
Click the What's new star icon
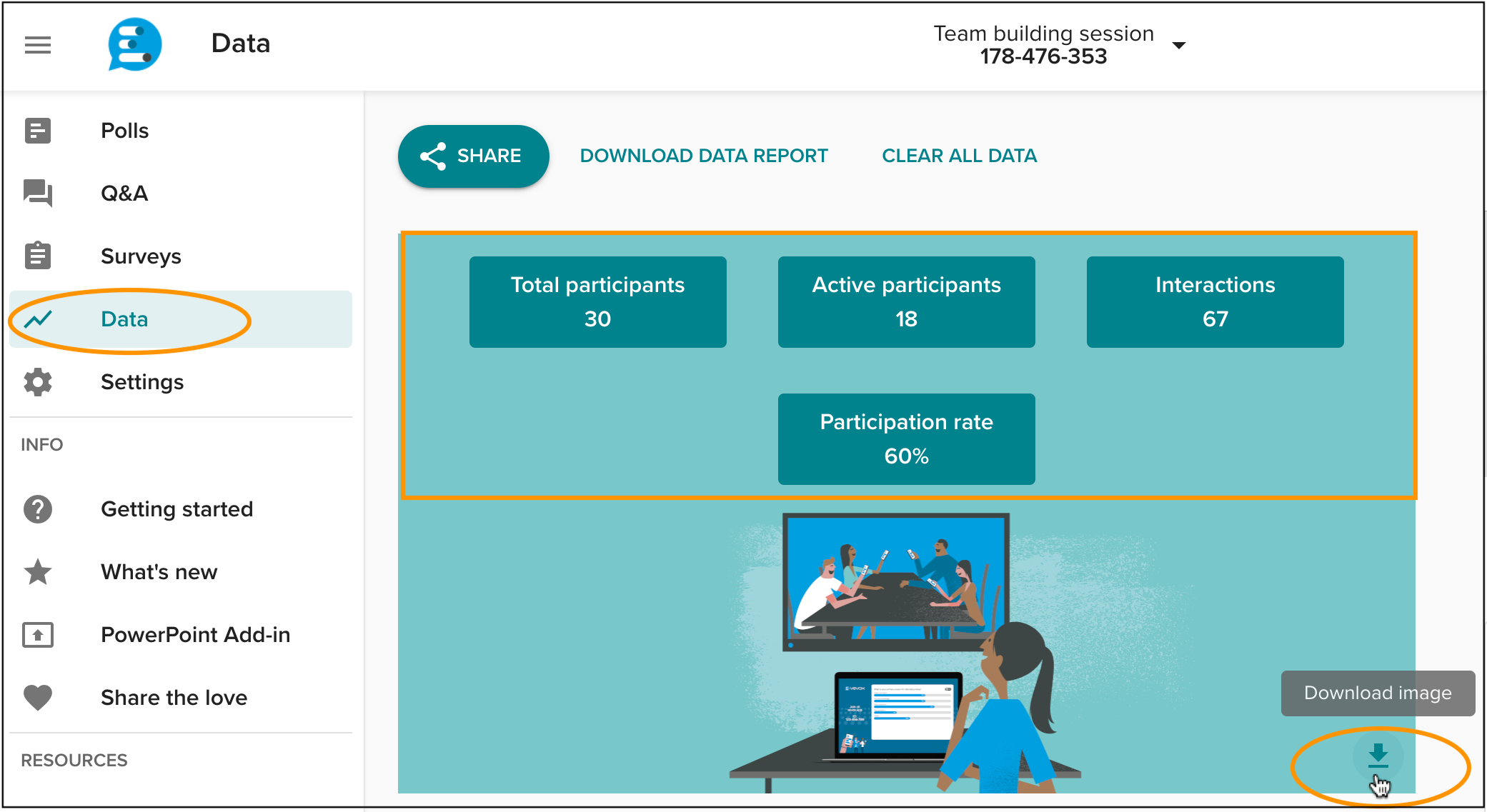(x=38, y=572)
